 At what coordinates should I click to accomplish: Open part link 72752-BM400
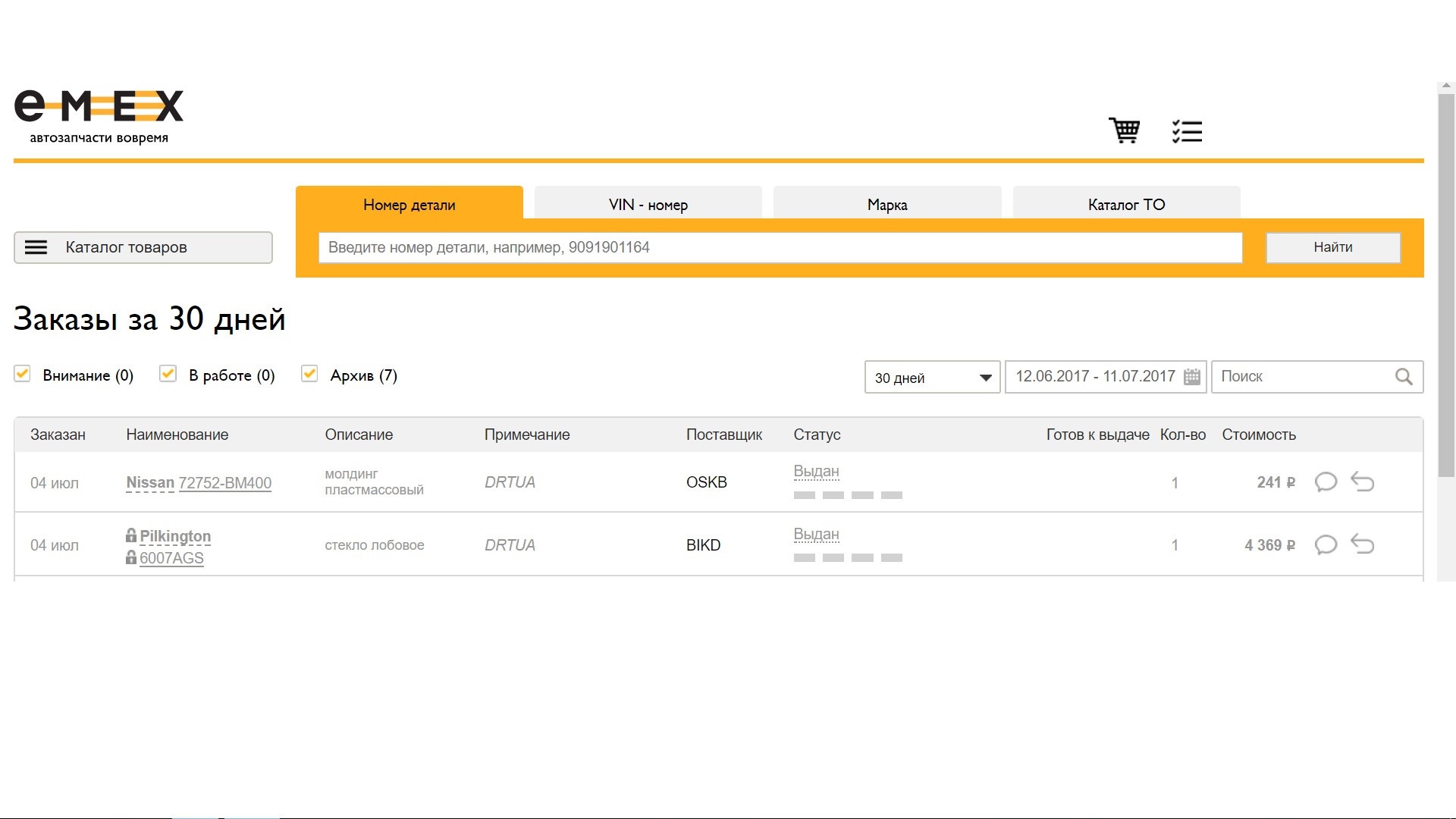(x=224, y=483)
